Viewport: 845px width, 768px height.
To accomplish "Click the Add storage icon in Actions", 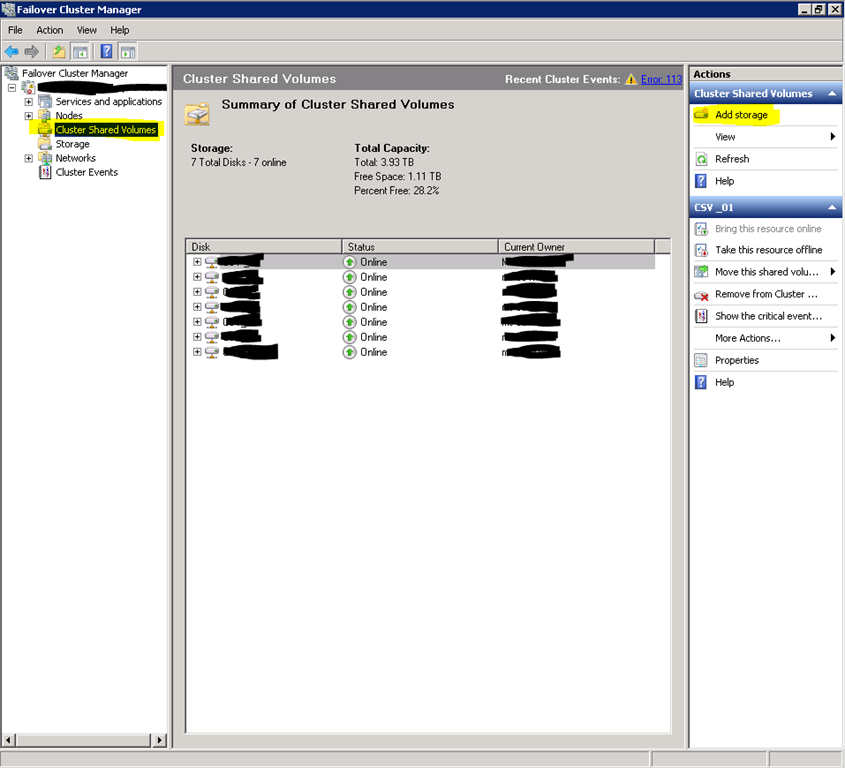I will click(701, 115).
